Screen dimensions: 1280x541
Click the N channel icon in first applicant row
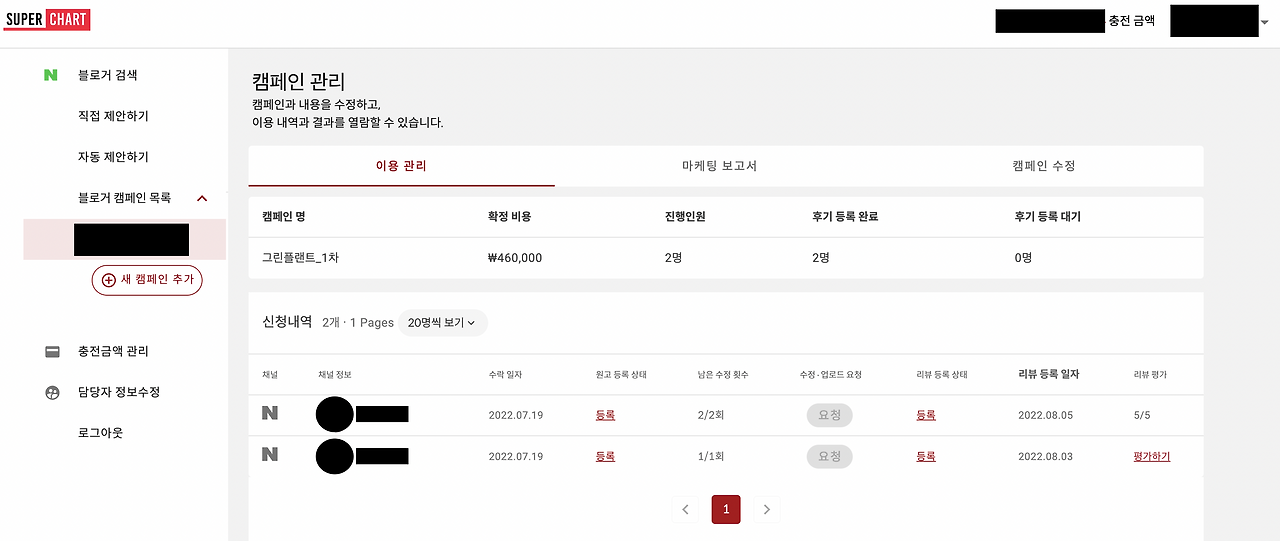point(270,413)
